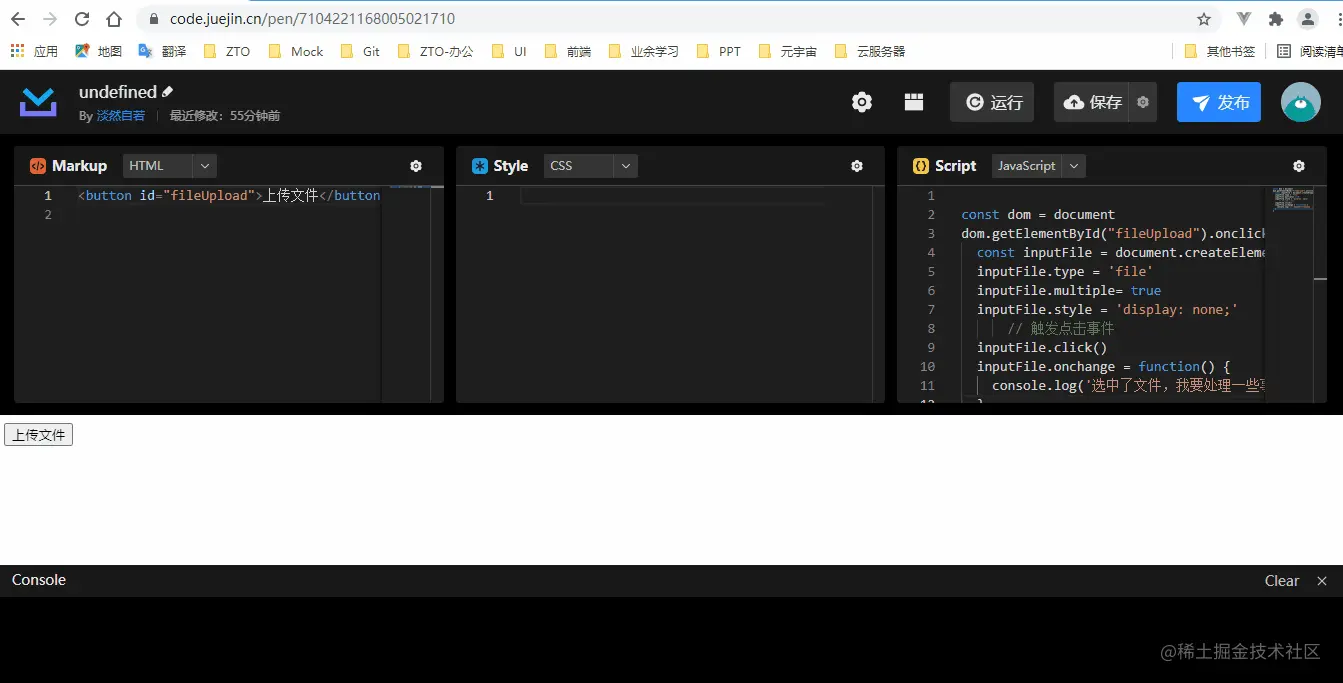Click the Script panel JavaScript icon
The width and height of the screenshot is (1343, 683).
tap(921, 165)
